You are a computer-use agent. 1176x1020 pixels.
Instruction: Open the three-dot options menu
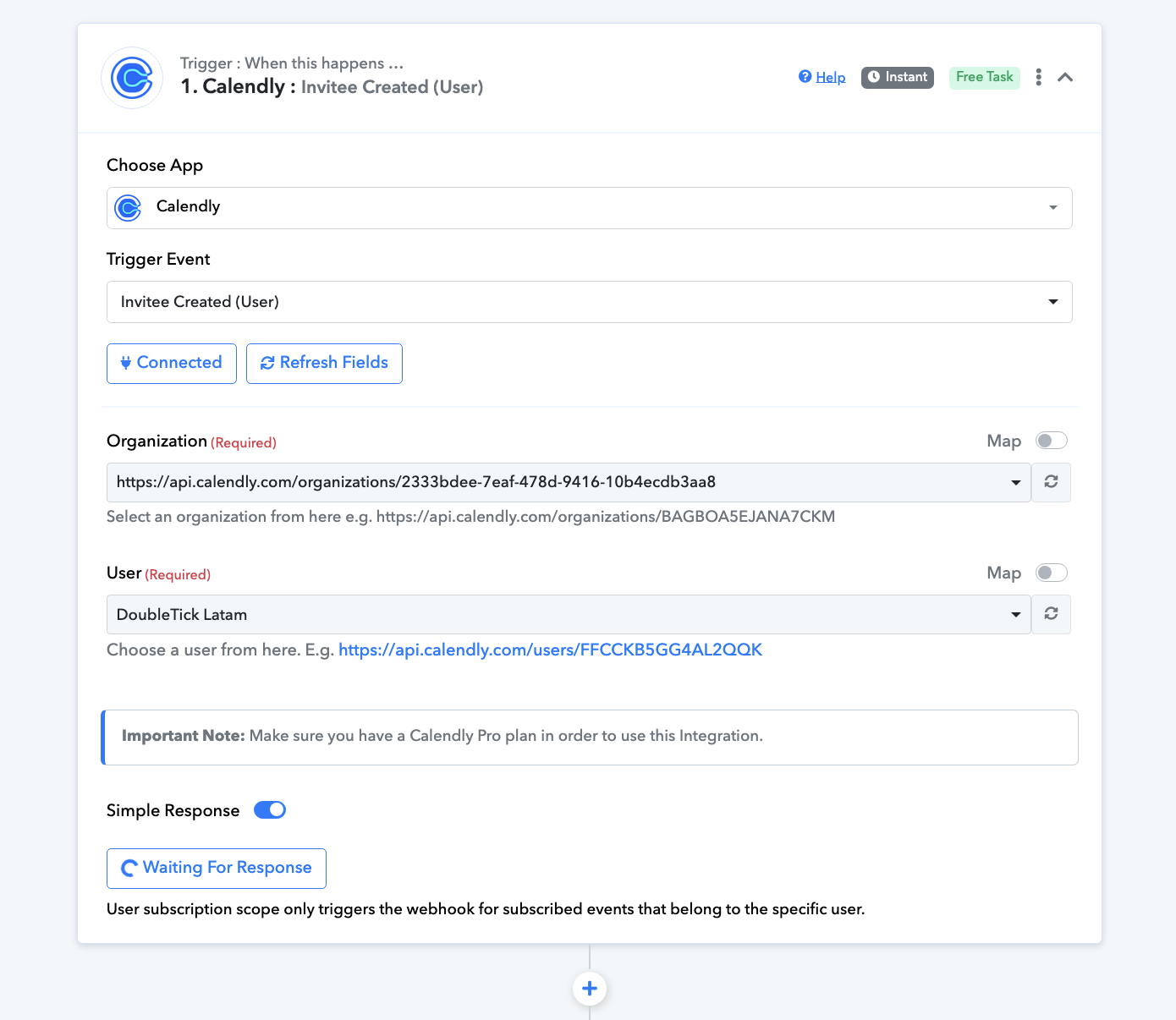click(1039, 77)
